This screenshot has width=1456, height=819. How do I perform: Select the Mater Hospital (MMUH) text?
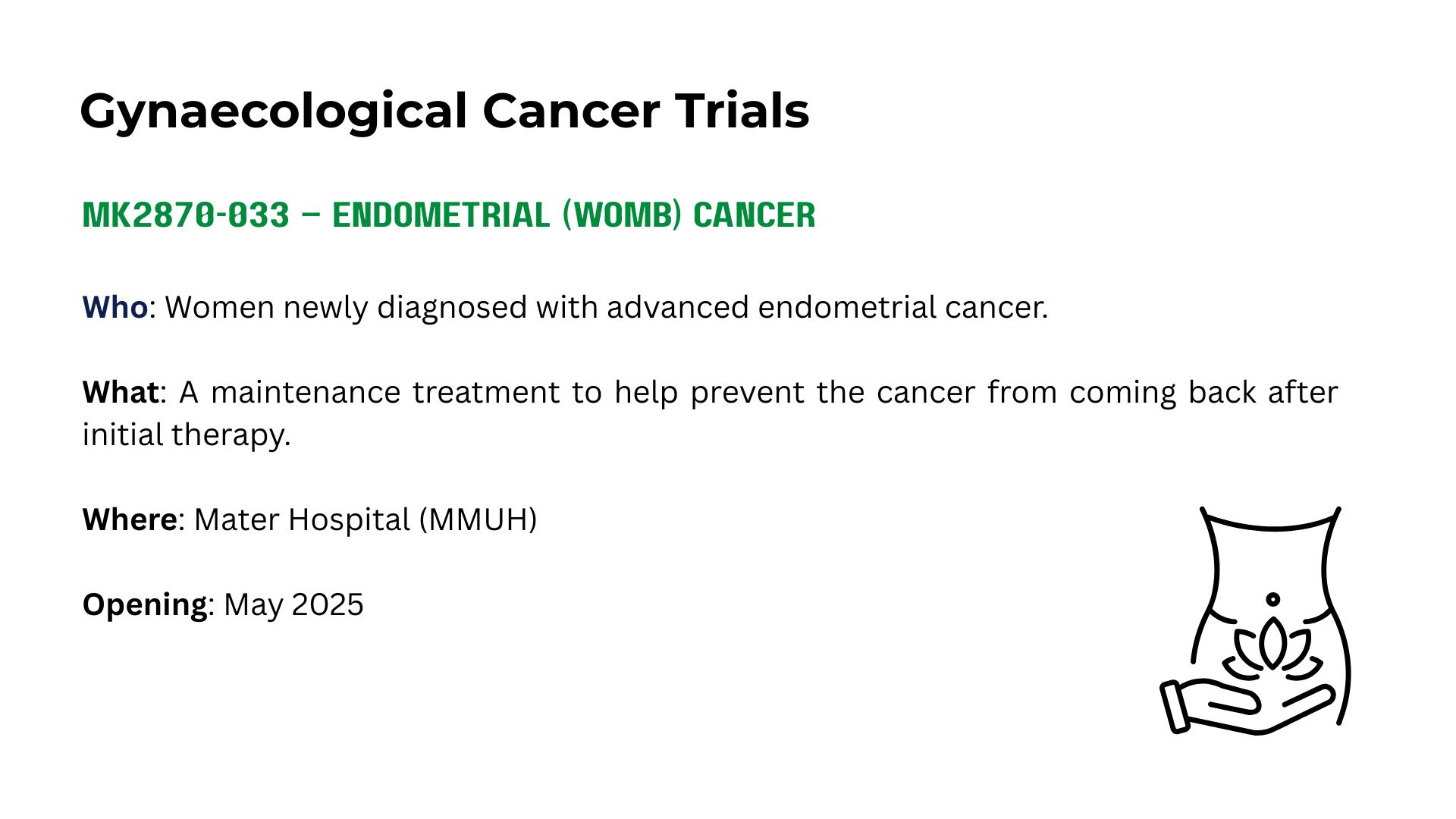coord(366,519)
